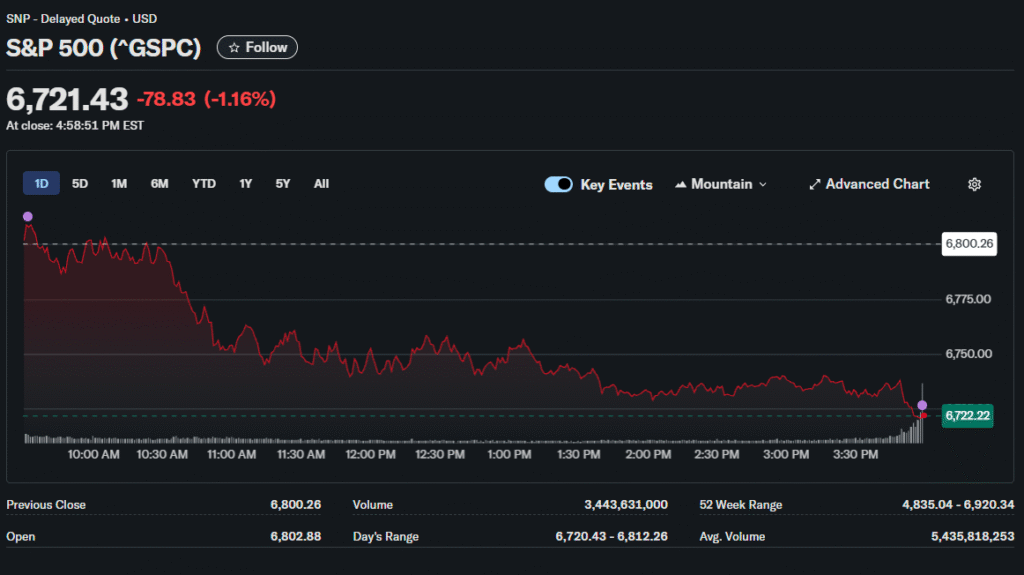Select the 1D time range tab
The width and height of the screenshot is (1024, 575).
(41, 184)
